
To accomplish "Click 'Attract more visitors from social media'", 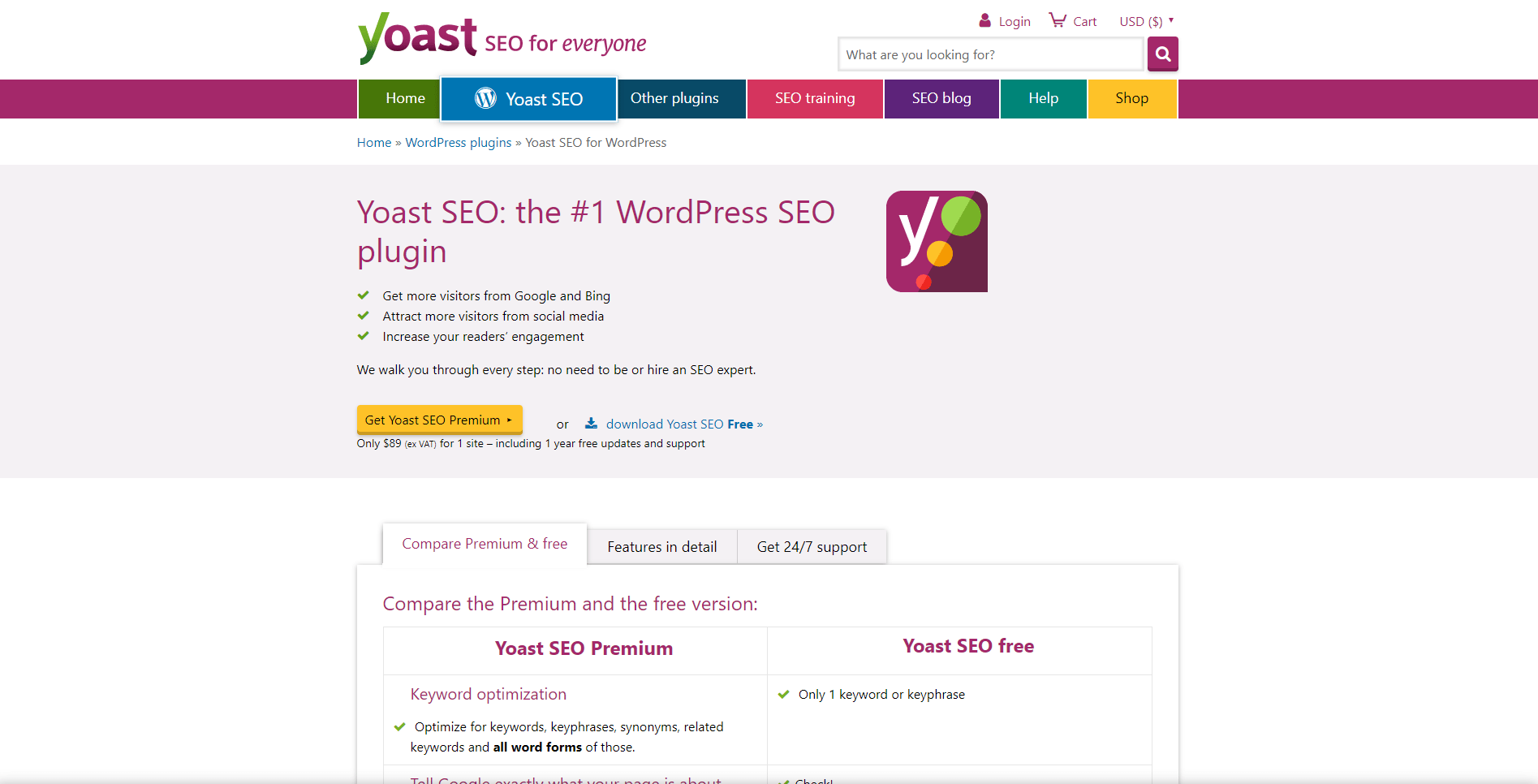I will (x=493, y=317).
